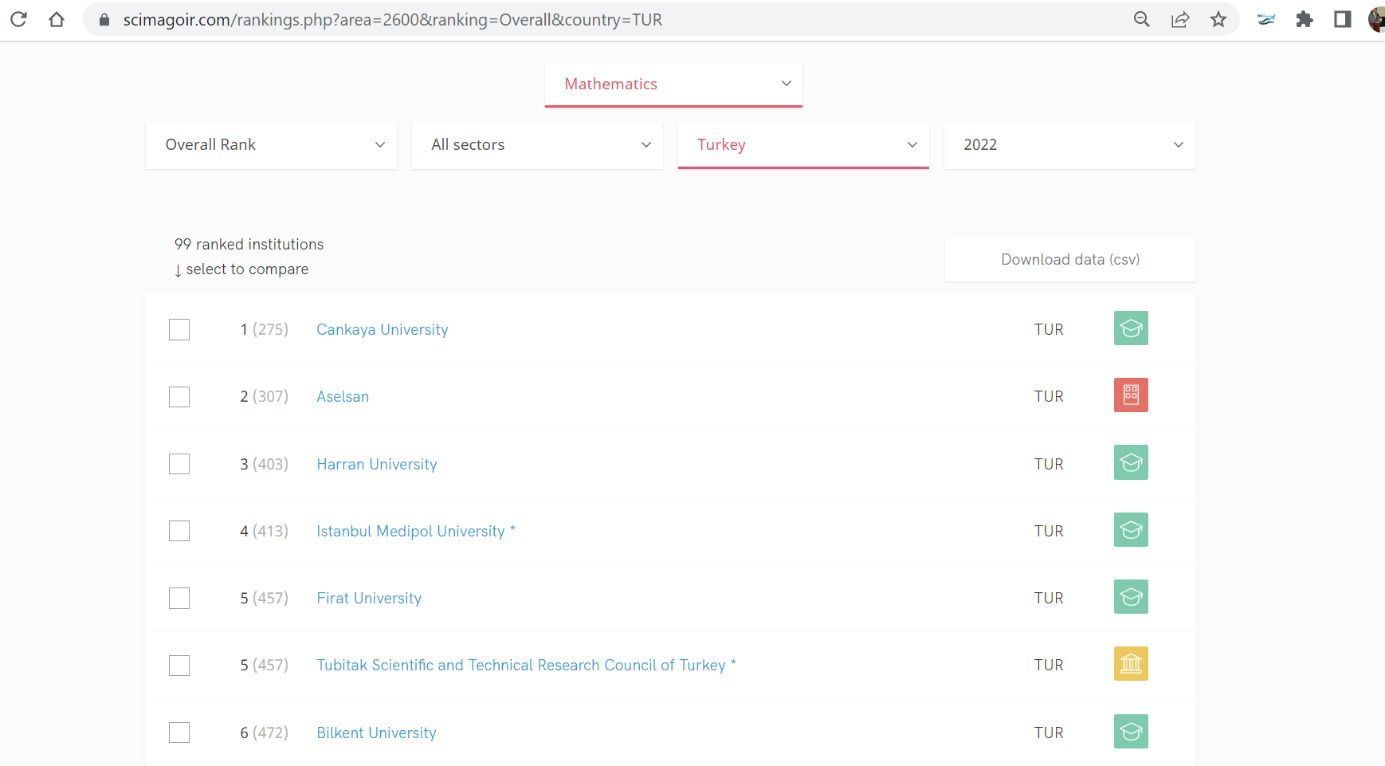Image resolution: width=1385 pixels, height=766 pixels.
Task: Click rank '3 (403)' text
Action: 264,464
